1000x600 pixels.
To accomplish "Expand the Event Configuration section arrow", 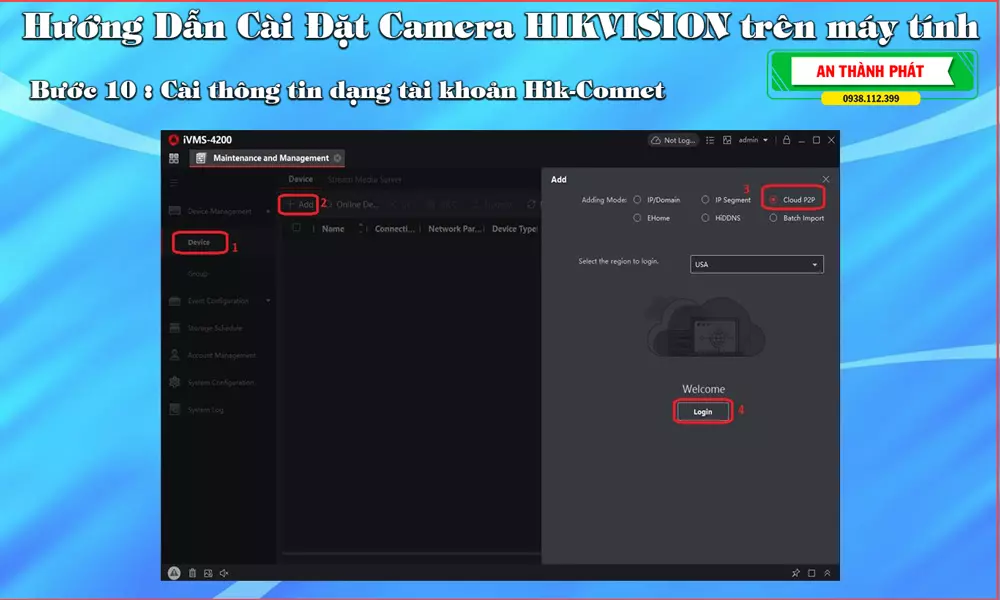I will [x=268, y=301].
